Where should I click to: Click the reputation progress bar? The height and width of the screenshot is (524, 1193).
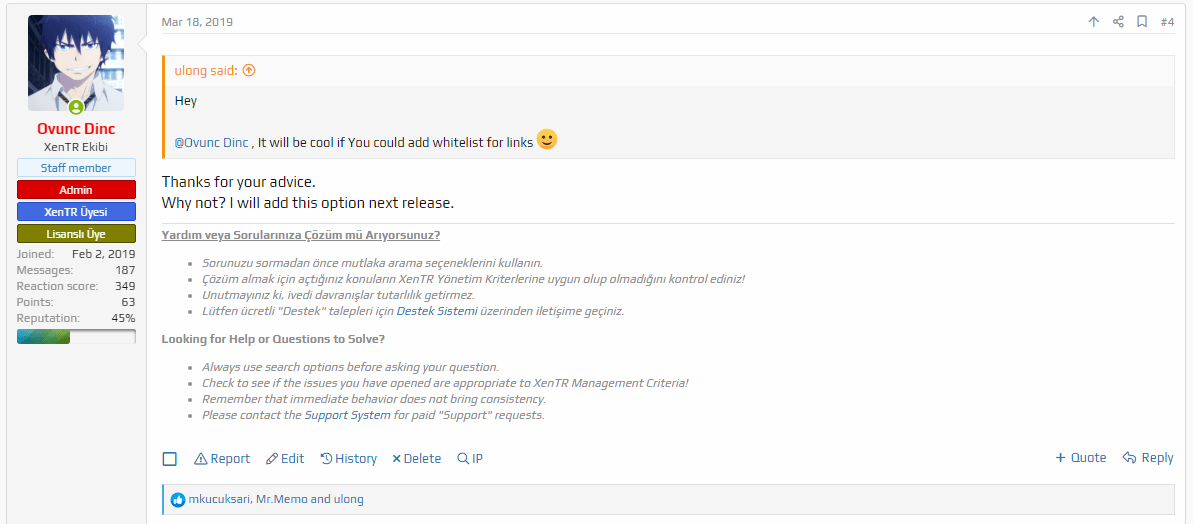click(x=76, y=337)
